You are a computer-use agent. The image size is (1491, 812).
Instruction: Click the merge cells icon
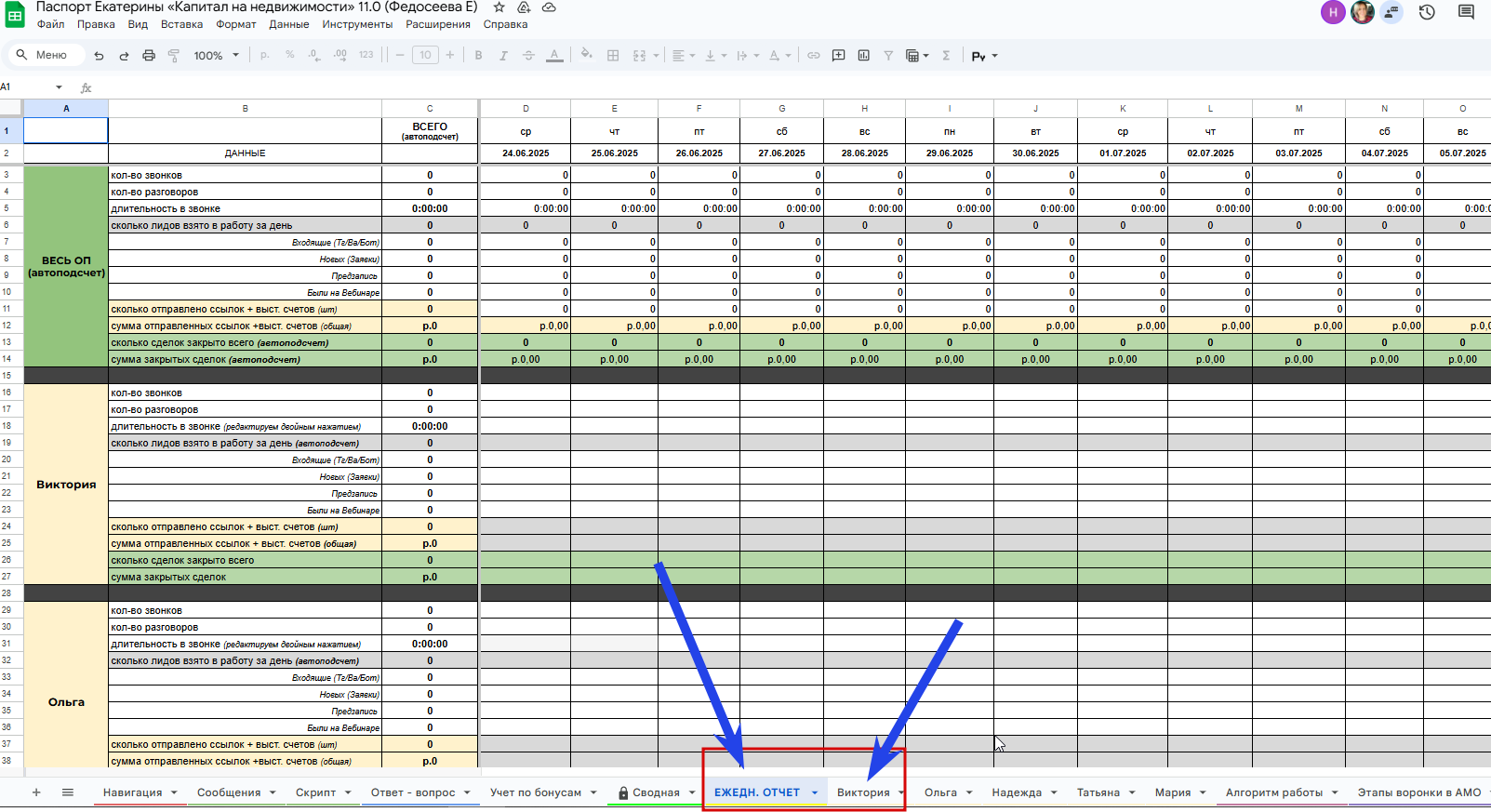639,56
